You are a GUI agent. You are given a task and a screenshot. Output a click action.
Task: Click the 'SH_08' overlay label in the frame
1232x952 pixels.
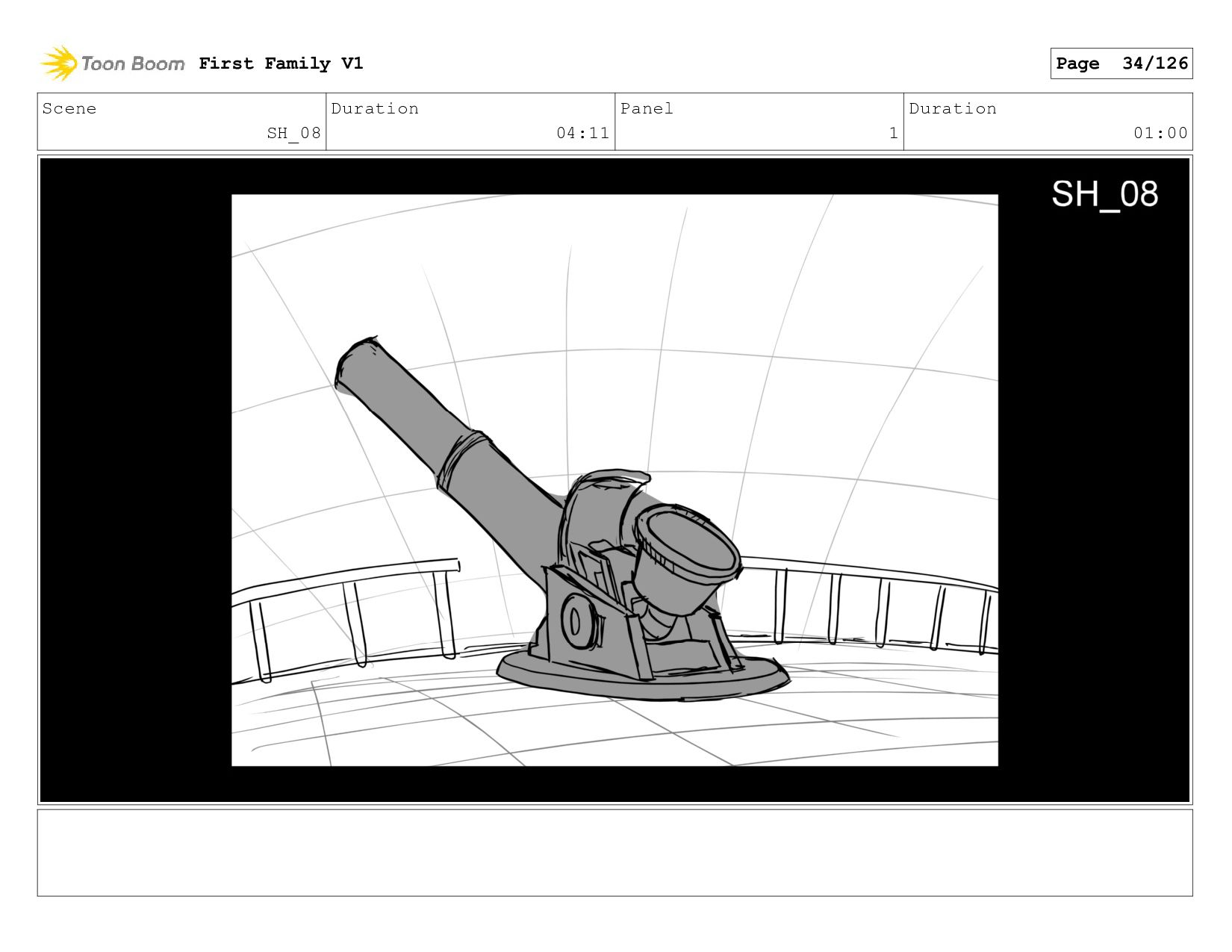tap(1104, 194)
